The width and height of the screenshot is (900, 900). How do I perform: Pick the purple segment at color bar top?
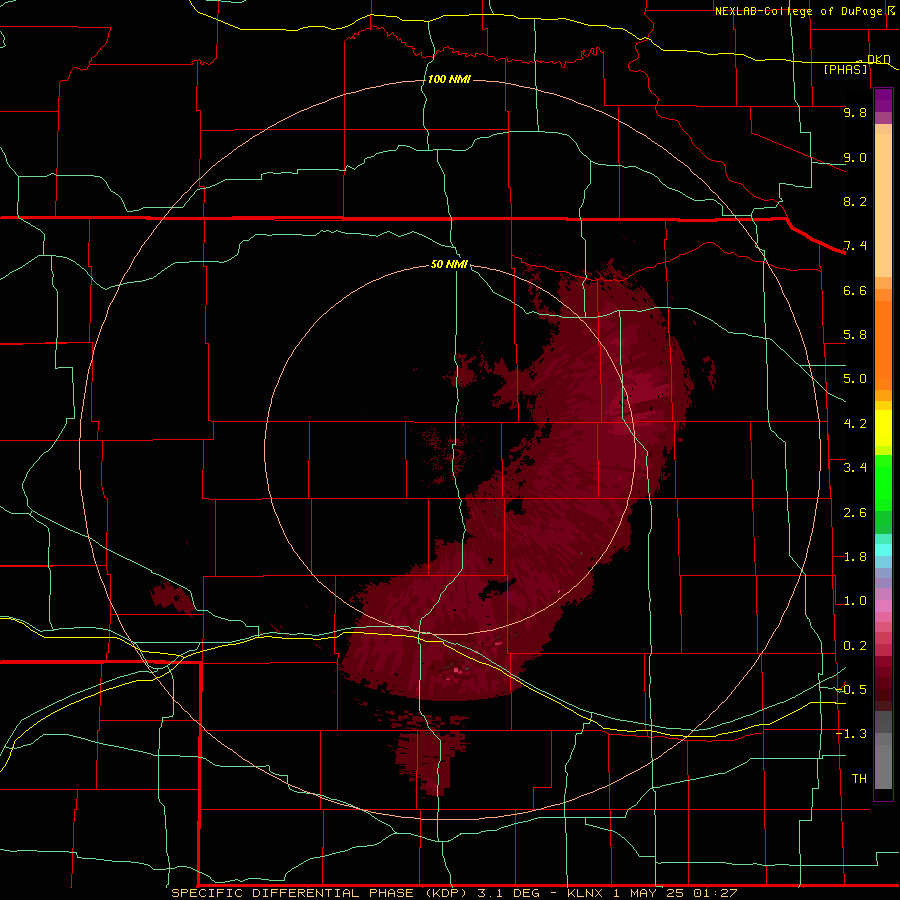883,100
